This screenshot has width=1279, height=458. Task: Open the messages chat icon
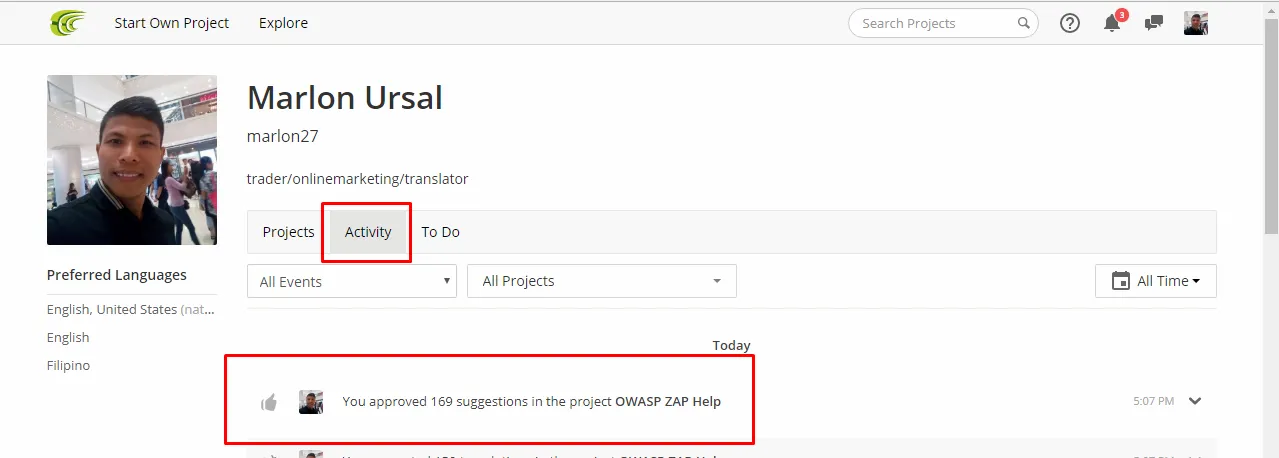pyautogui.click(x=1154, y=23)
